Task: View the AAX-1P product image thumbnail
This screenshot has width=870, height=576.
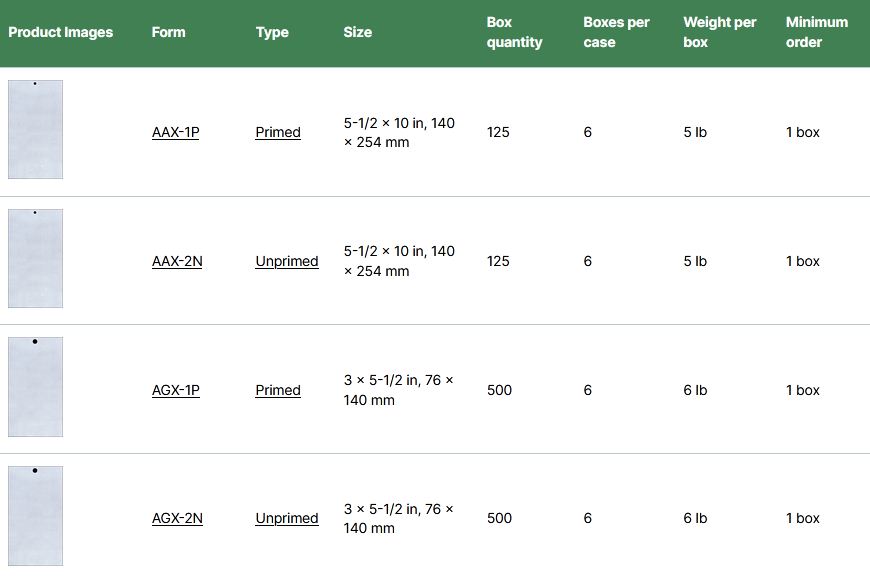Action: (x=36, y=129)
